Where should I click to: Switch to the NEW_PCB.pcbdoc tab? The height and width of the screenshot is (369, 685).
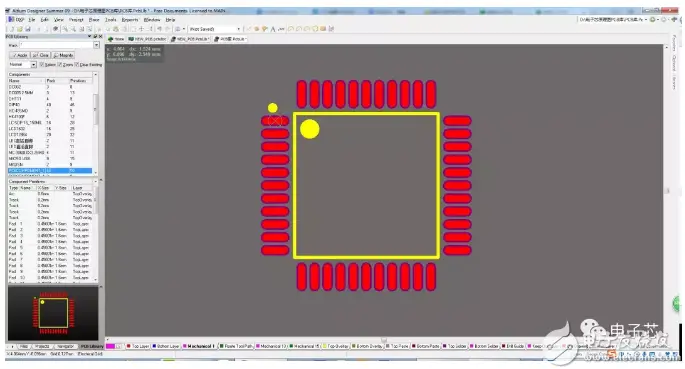click(x=147, y=39)
